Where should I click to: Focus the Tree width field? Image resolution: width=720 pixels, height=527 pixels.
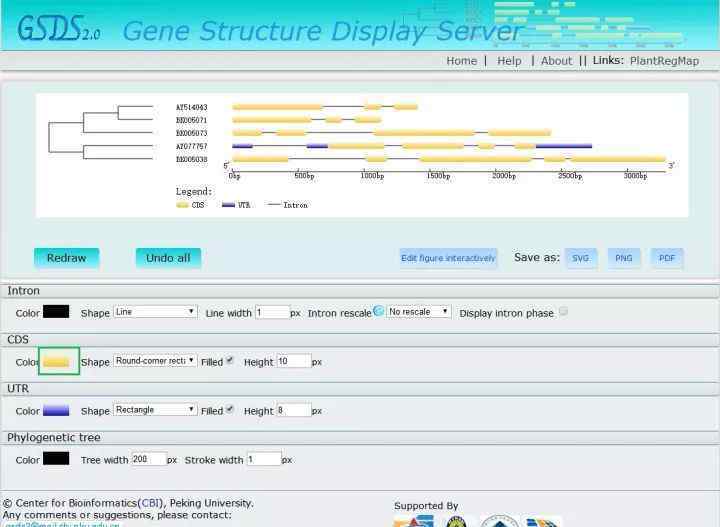[x=149, y=459]
